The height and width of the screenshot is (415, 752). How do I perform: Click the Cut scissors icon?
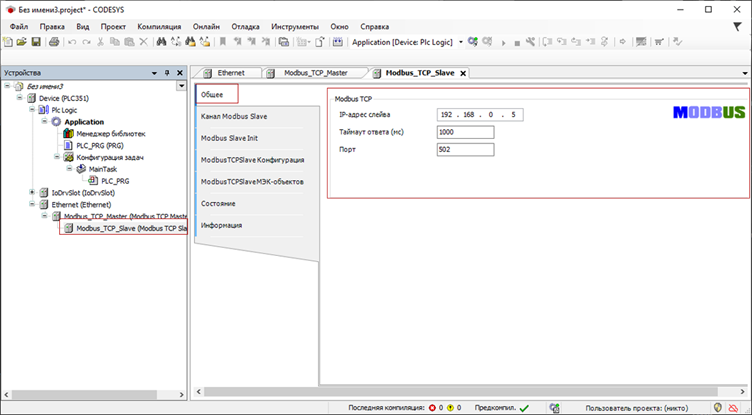tap(100, 42)
